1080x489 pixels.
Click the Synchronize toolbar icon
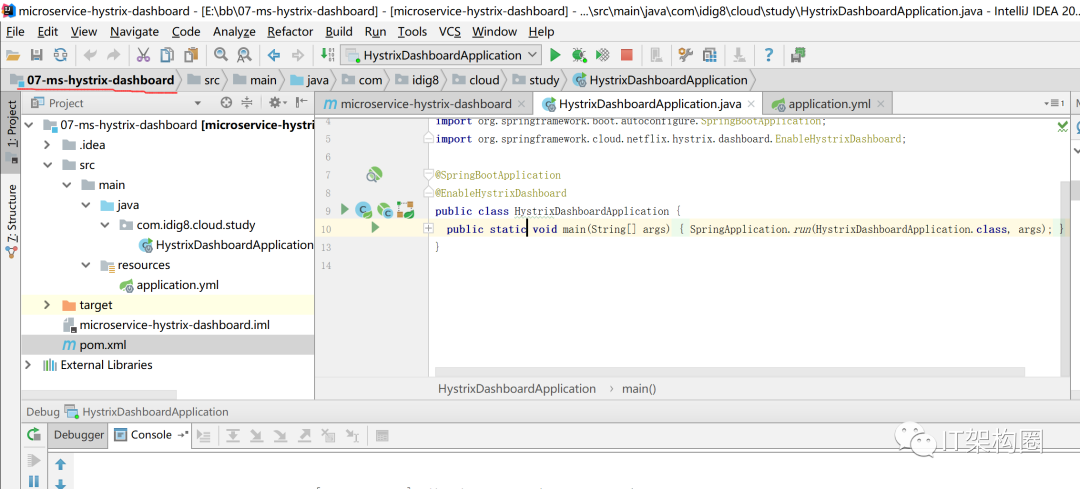tap(61, 55)
